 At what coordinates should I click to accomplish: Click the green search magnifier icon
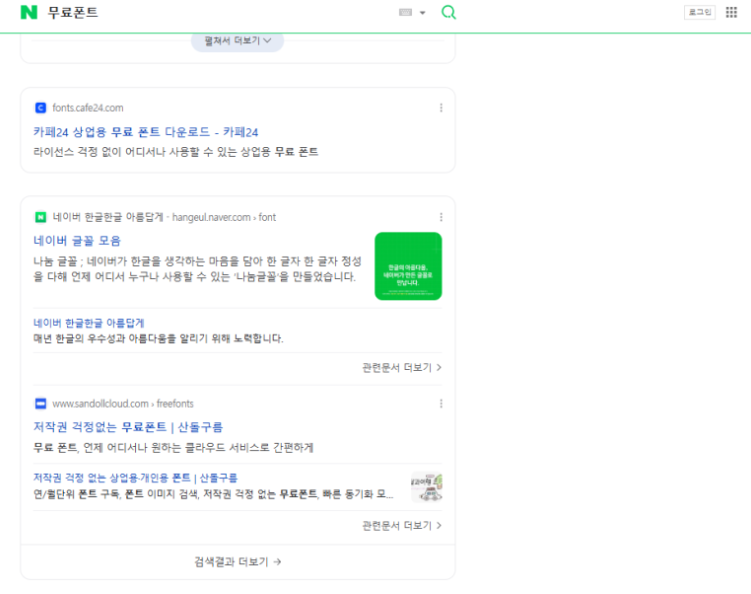pyautogui.click(x=449, y=12)
